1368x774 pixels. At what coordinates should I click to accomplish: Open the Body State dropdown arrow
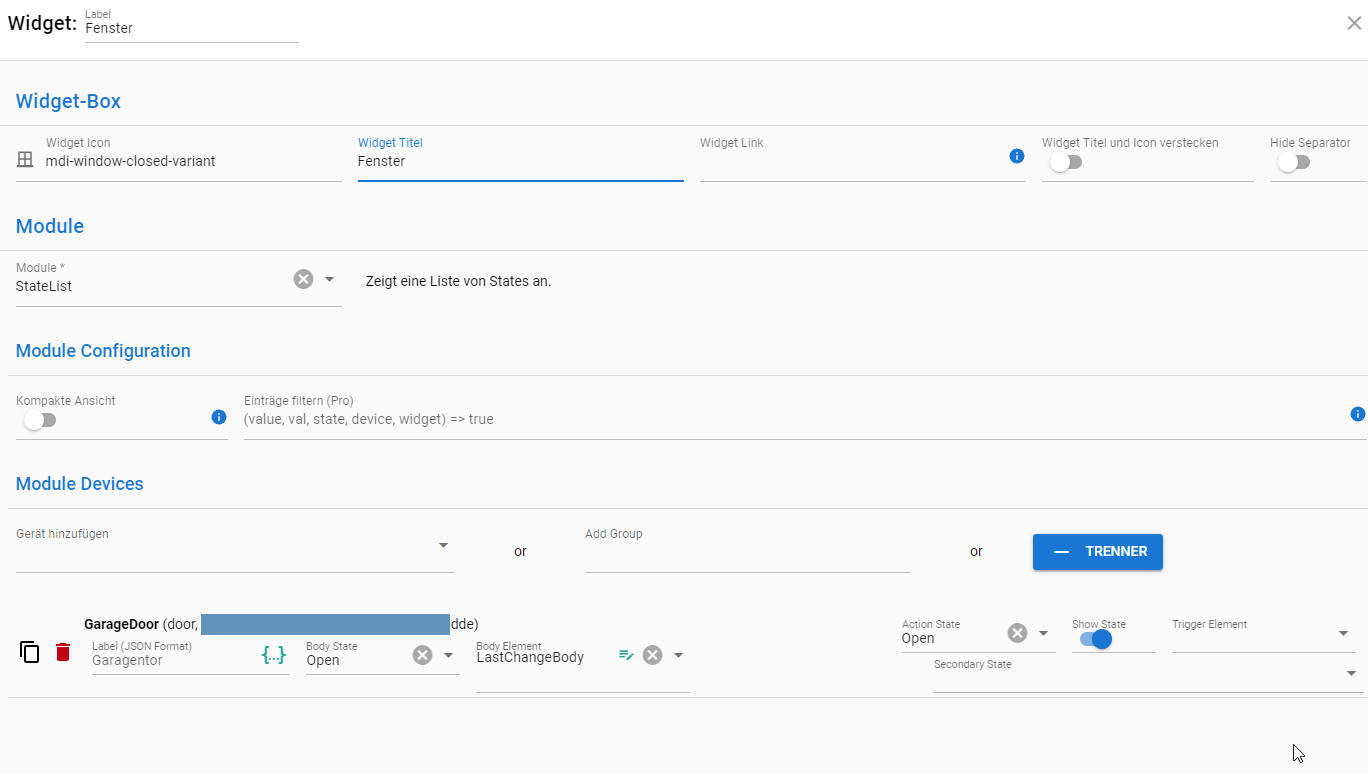coord(448,655)
